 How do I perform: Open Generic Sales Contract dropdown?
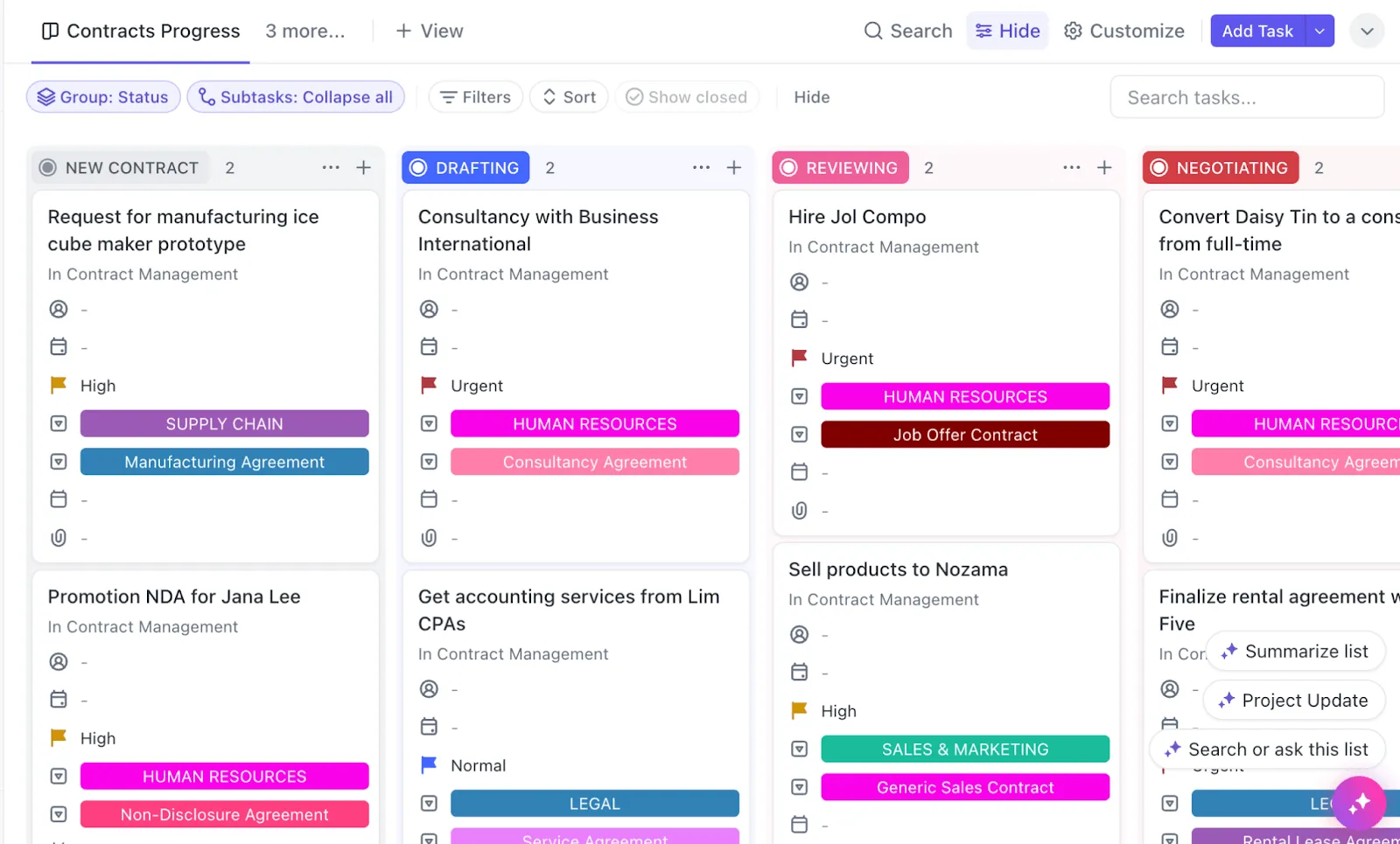pyautogui.click(x=965, y=787)
